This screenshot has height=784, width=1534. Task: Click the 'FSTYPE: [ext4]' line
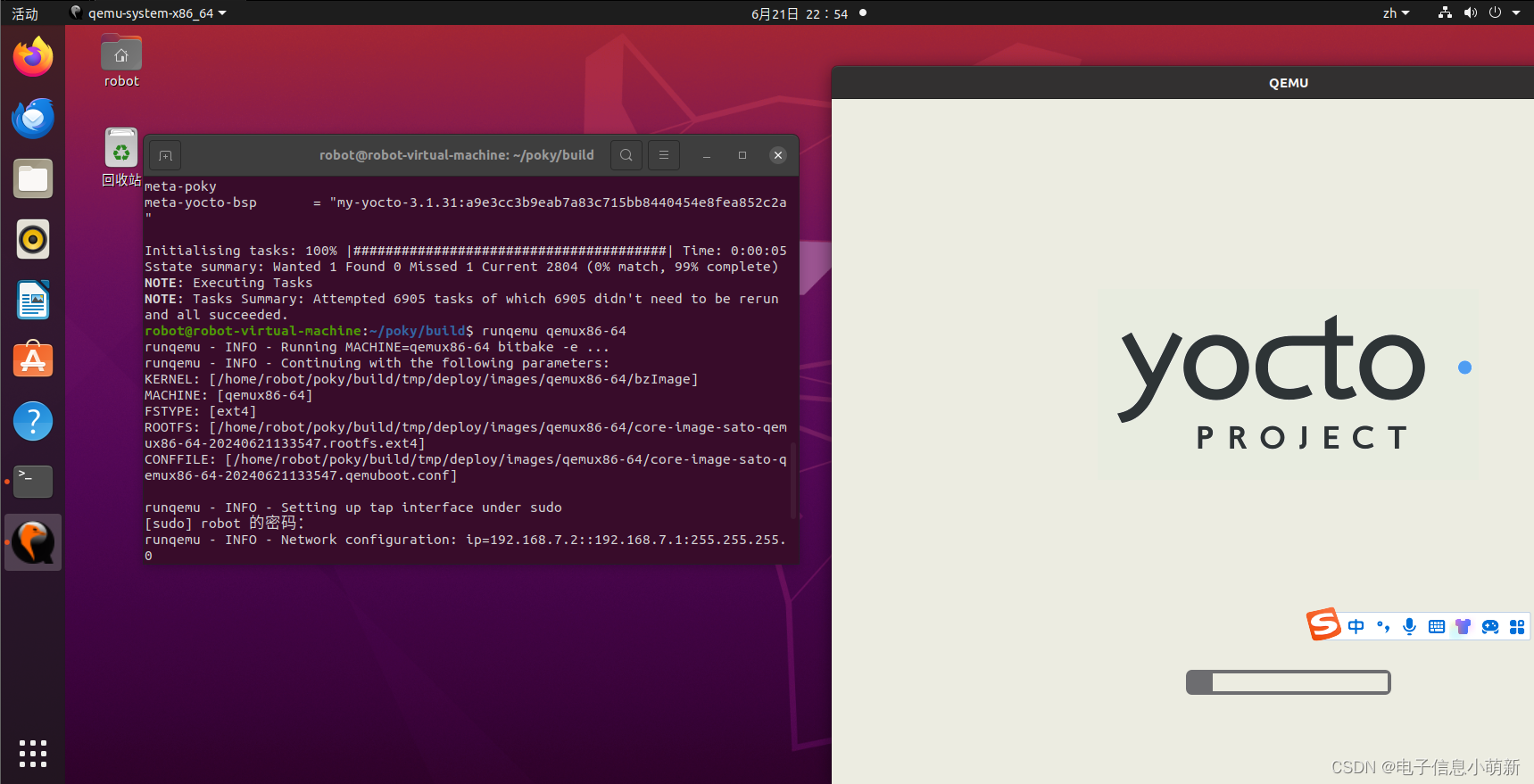pos(200,411)
